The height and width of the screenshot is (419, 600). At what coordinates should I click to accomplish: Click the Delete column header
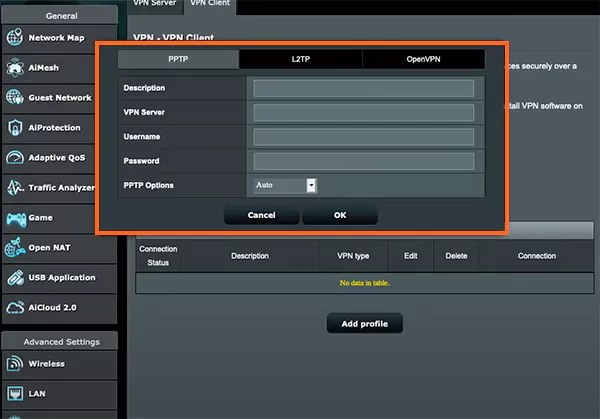point(456,256)
